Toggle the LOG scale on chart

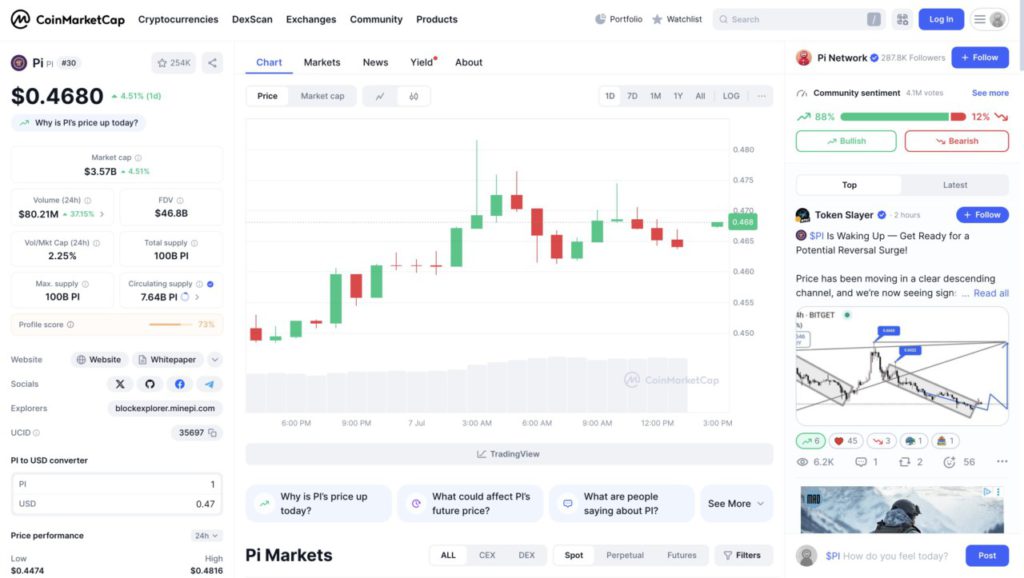point(731,96)
